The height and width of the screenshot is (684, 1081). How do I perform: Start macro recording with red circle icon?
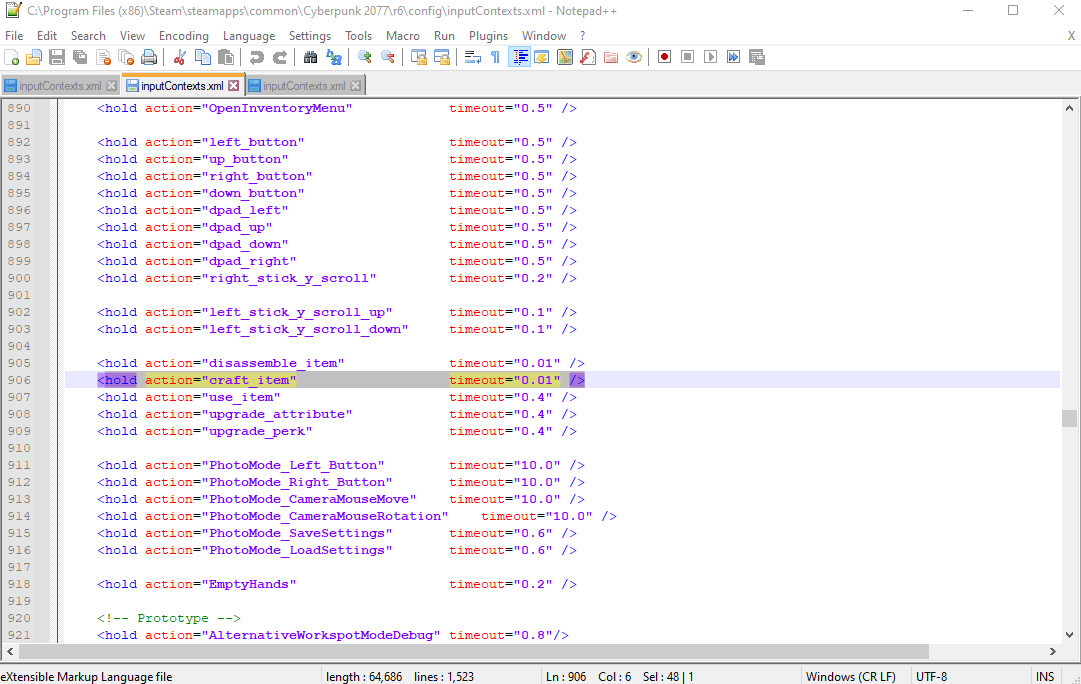click(664, 57)
